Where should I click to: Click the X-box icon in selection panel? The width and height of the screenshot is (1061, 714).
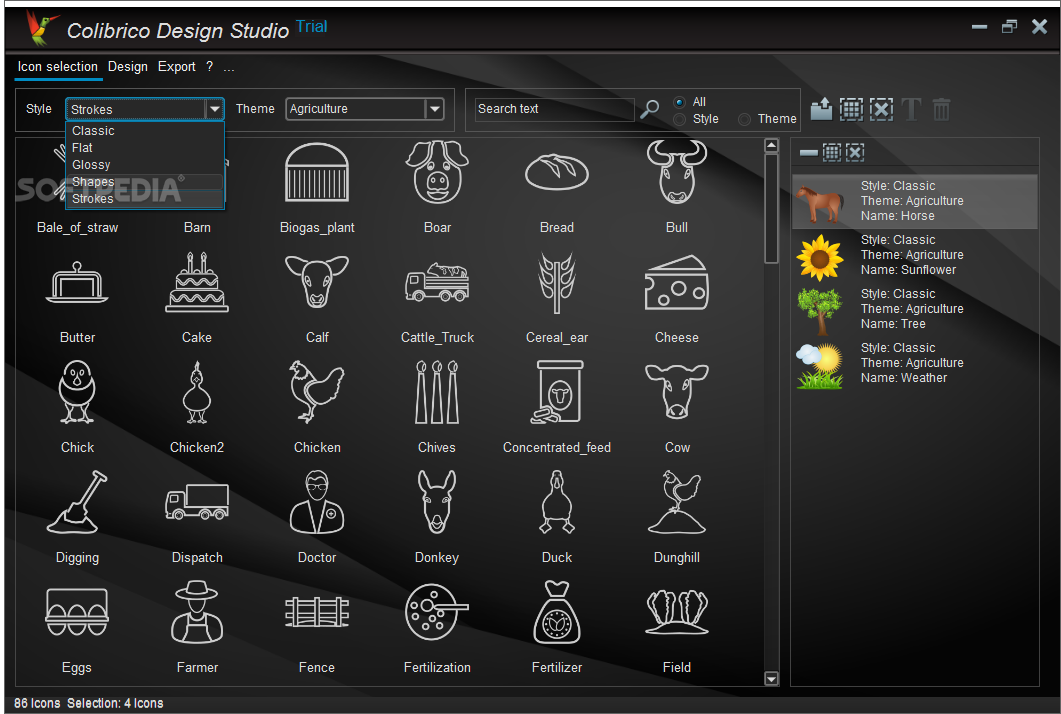click(855, 152)
